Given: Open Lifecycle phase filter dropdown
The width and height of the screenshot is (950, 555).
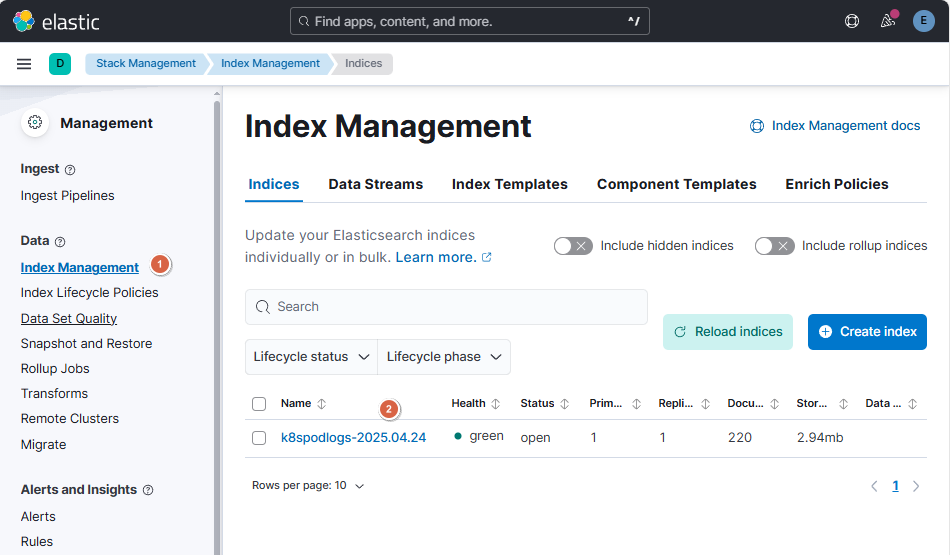Looking at the screenshot, I should pos(444,357).
